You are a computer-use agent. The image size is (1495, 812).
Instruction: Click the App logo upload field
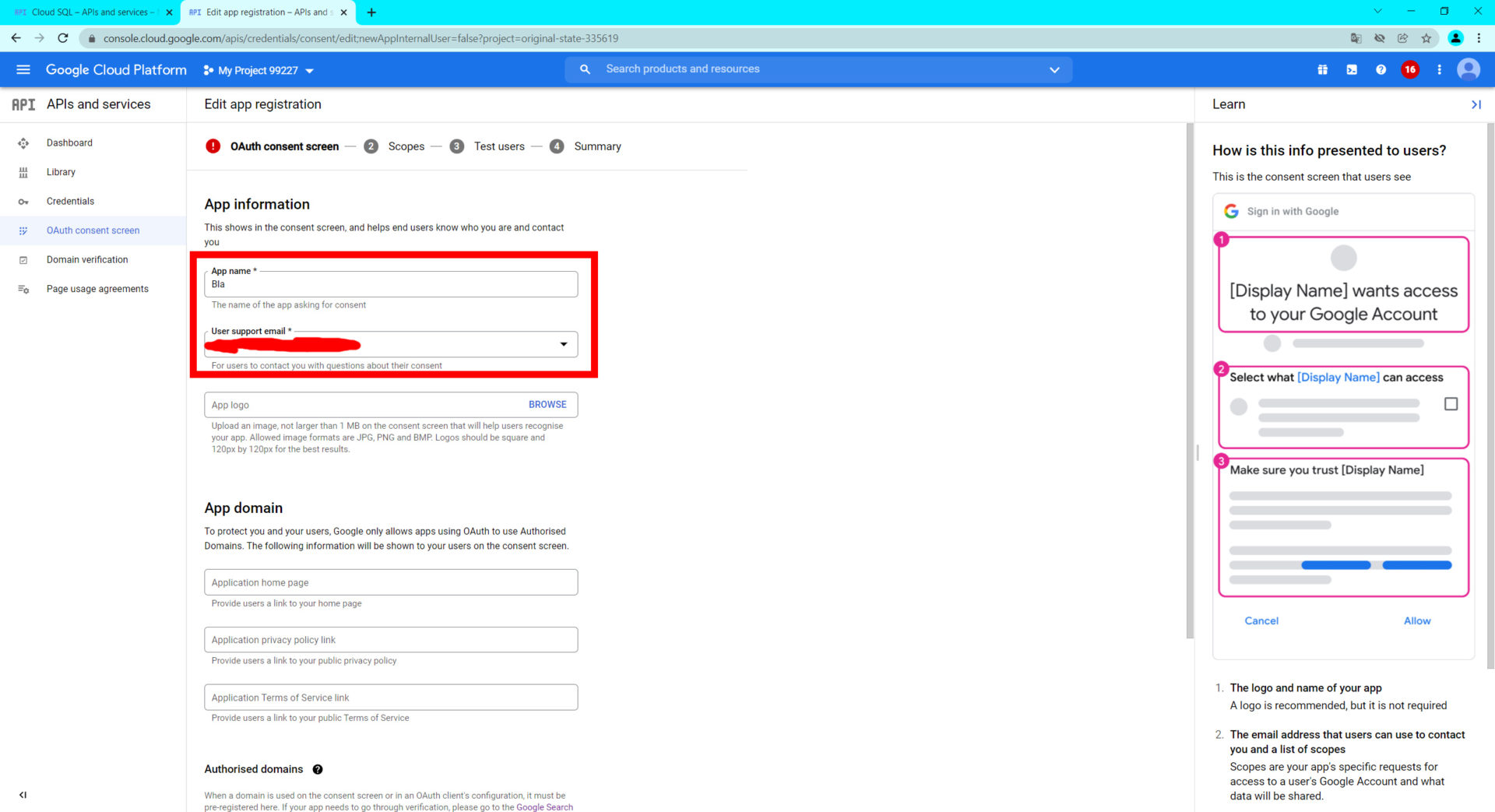click(391, 405)
